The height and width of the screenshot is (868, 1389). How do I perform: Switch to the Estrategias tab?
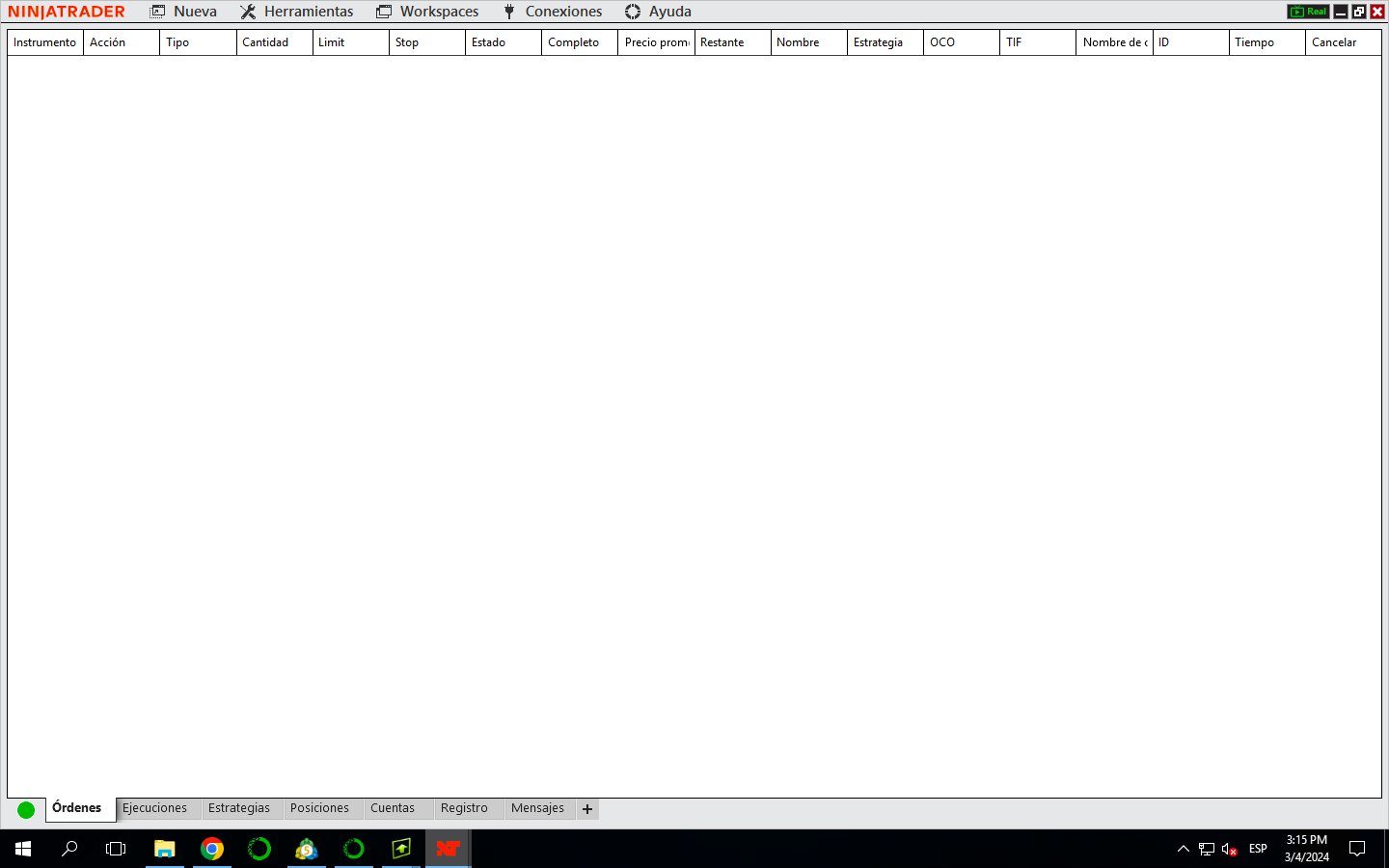point(239,808)
